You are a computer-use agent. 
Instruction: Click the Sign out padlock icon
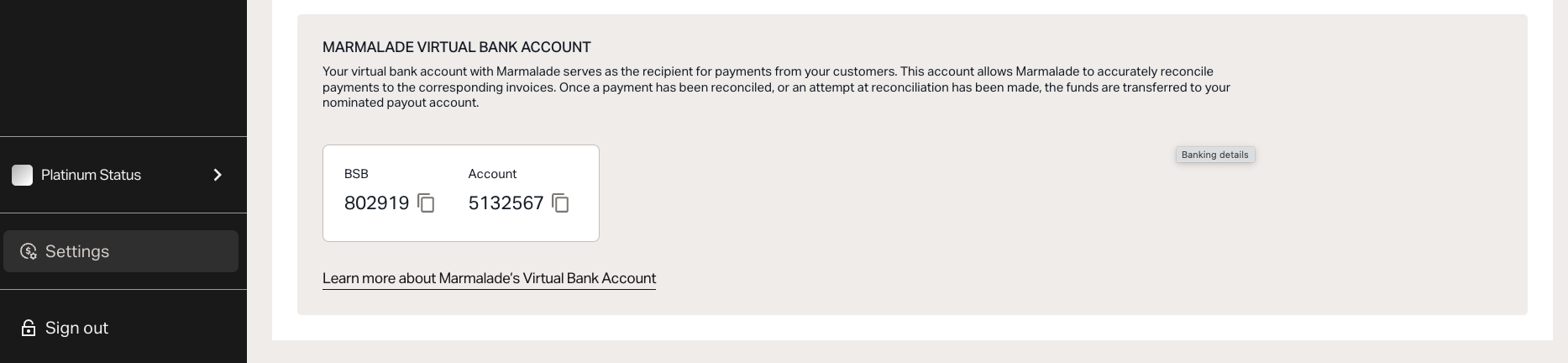tap(29, 328)
